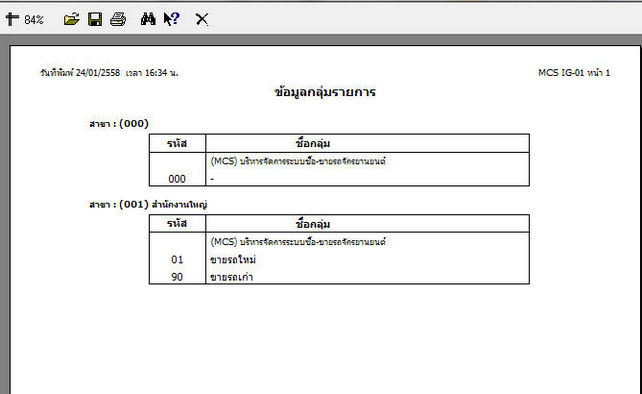
Task: Click รหัส column header in second table
Action: tap(177, 224)
